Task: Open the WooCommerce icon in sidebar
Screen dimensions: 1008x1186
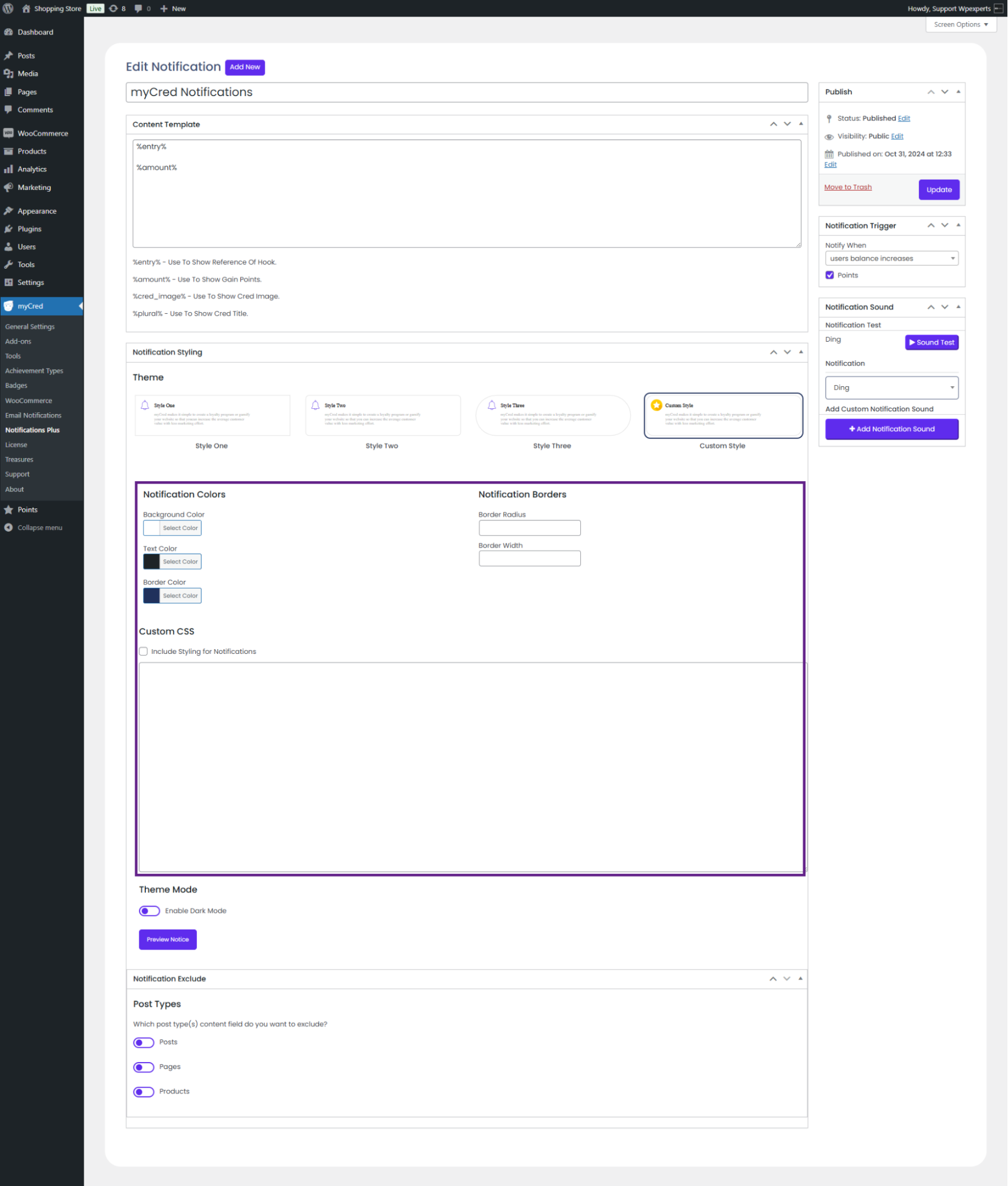Action: [x=8, y=133]
